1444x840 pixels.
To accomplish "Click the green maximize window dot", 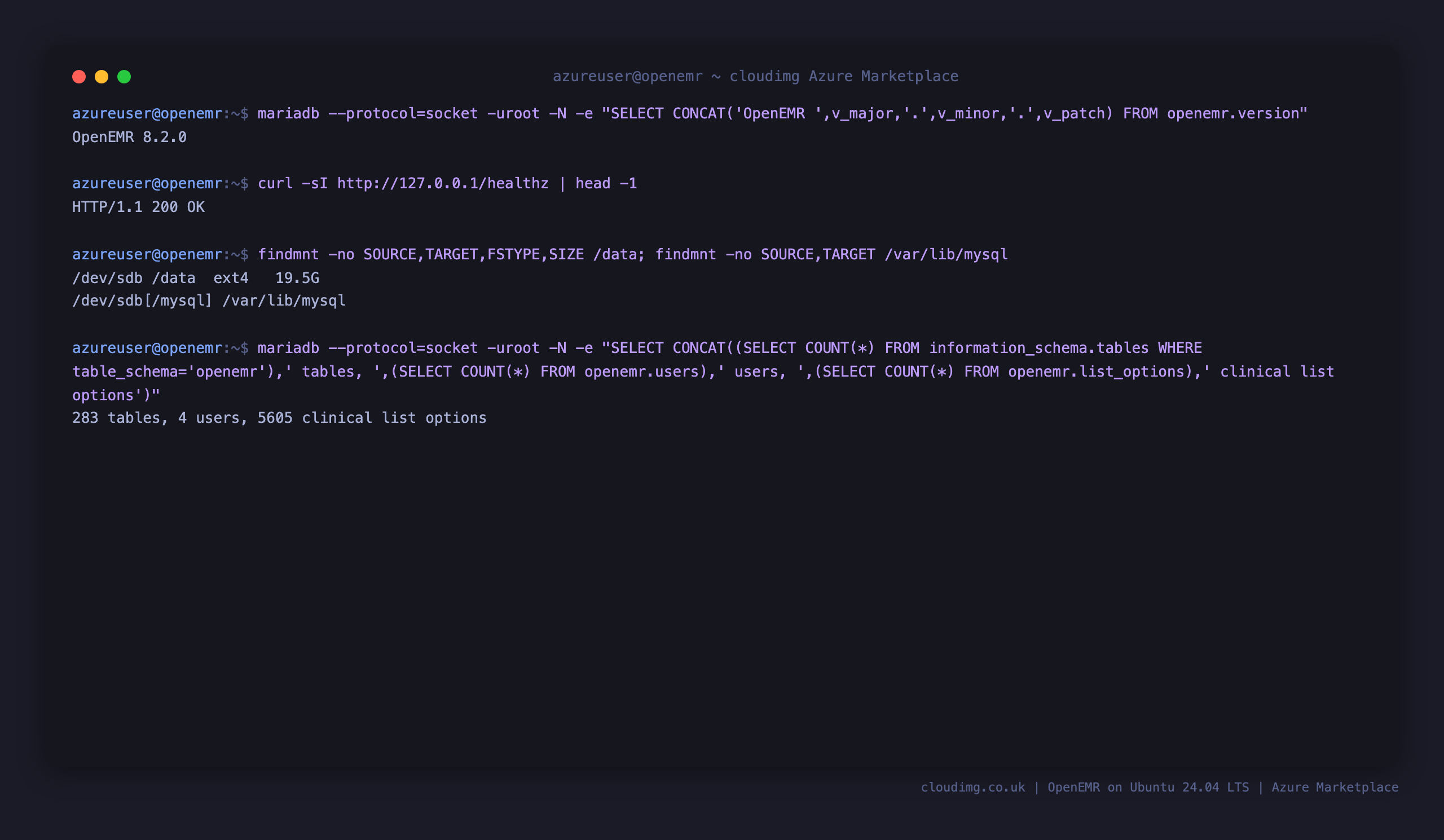I will (x=124, y=77).
